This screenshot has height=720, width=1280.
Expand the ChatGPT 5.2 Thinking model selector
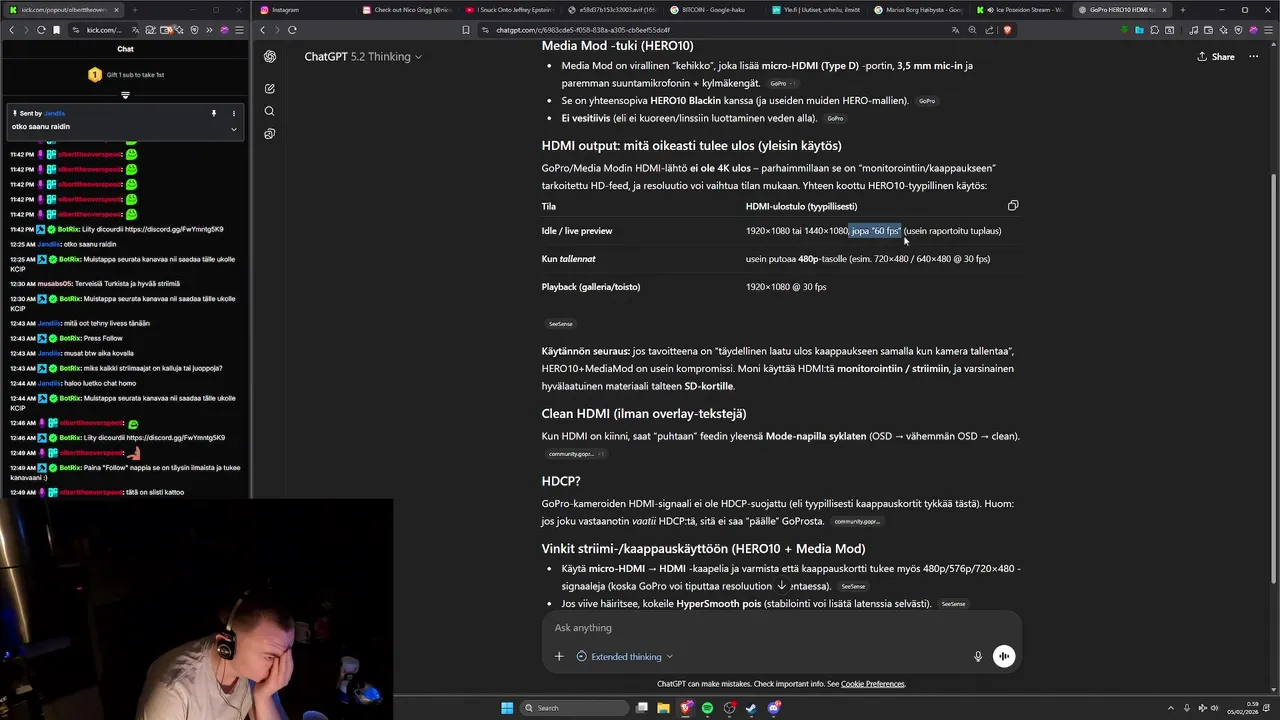363,57
